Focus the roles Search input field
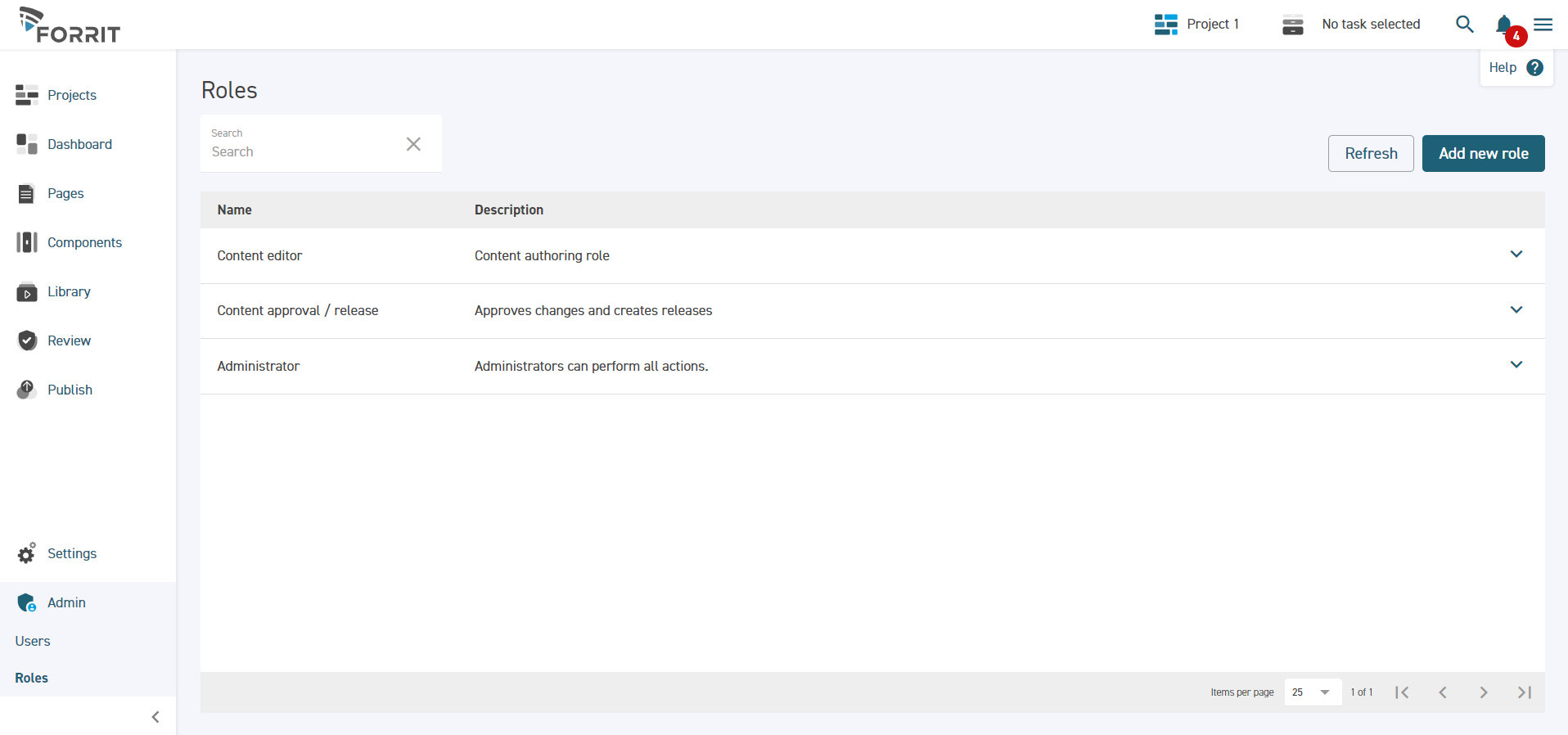1568x735 pixels. [x=303, y=151]
